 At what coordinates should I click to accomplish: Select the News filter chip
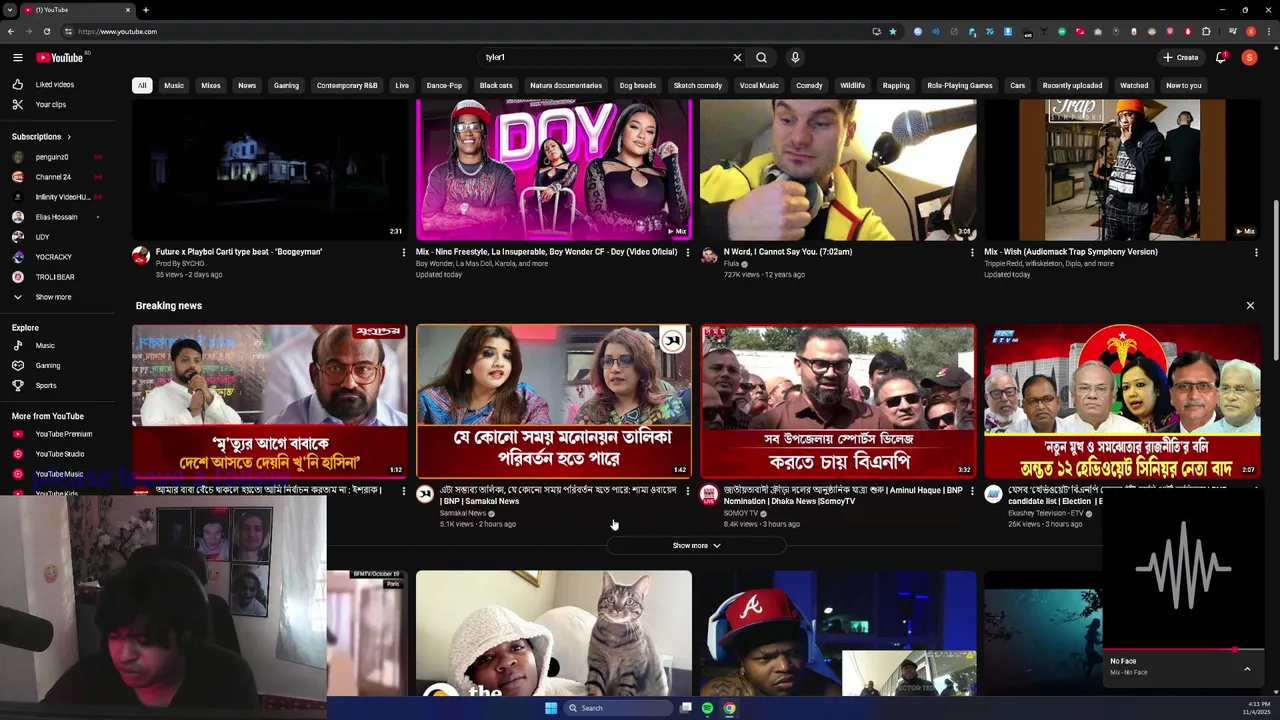247,86
